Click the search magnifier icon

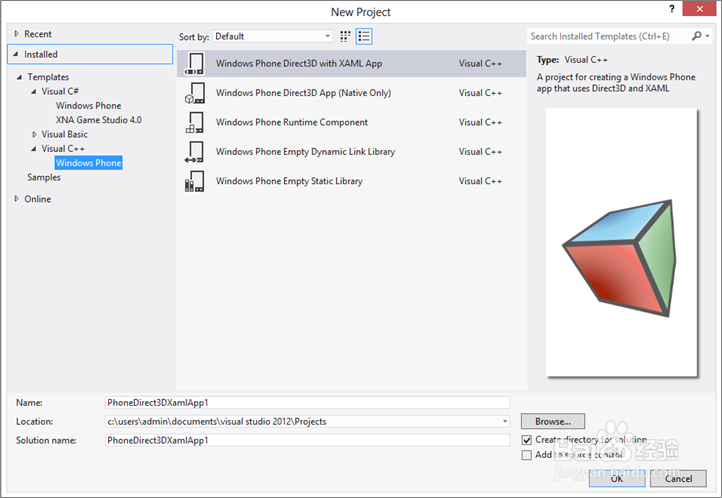[697, 36]
